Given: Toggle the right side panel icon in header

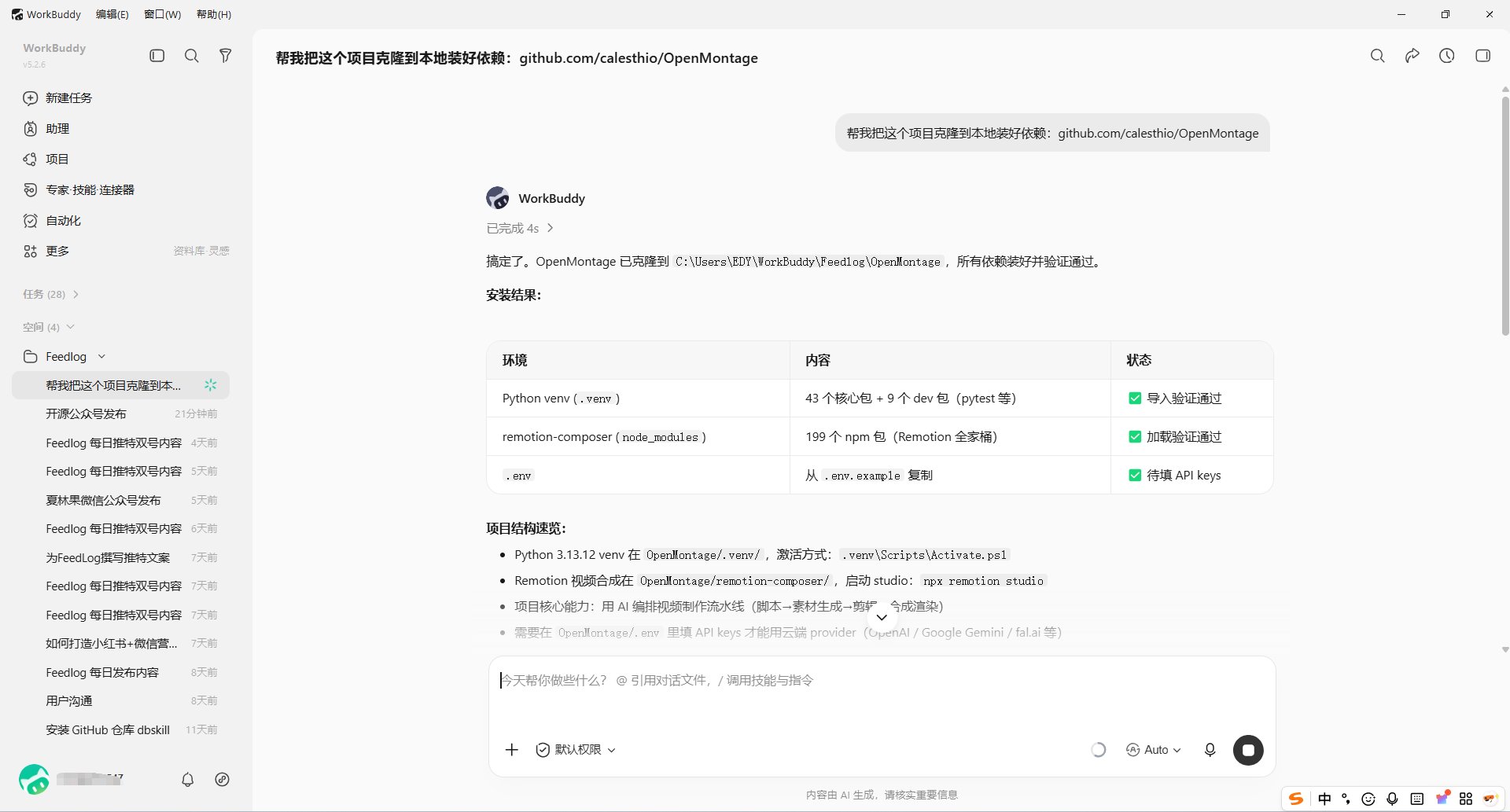Looking at the screenshot, I should click(1483, 56).
